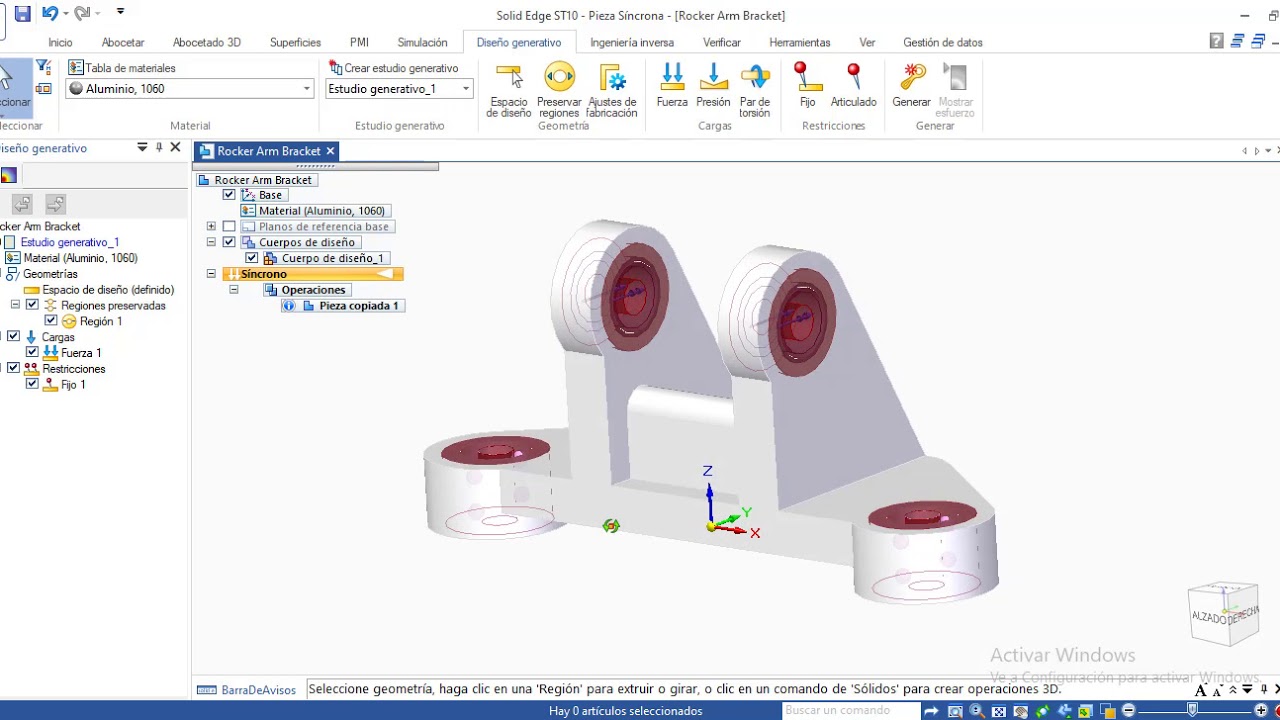The image size is (1280, 720).
Task: Open the Ingeniería inversa tab
Action: point(632,42)
